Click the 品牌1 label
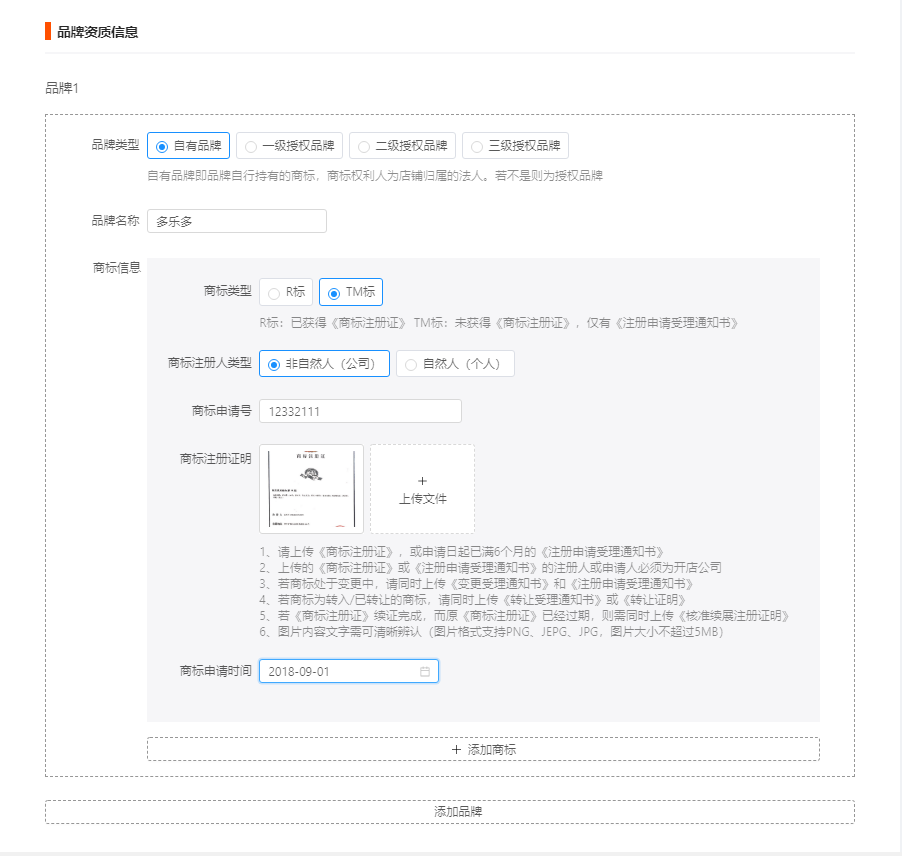The width and height of the screenshot is (902, 856). coord(62,88)
